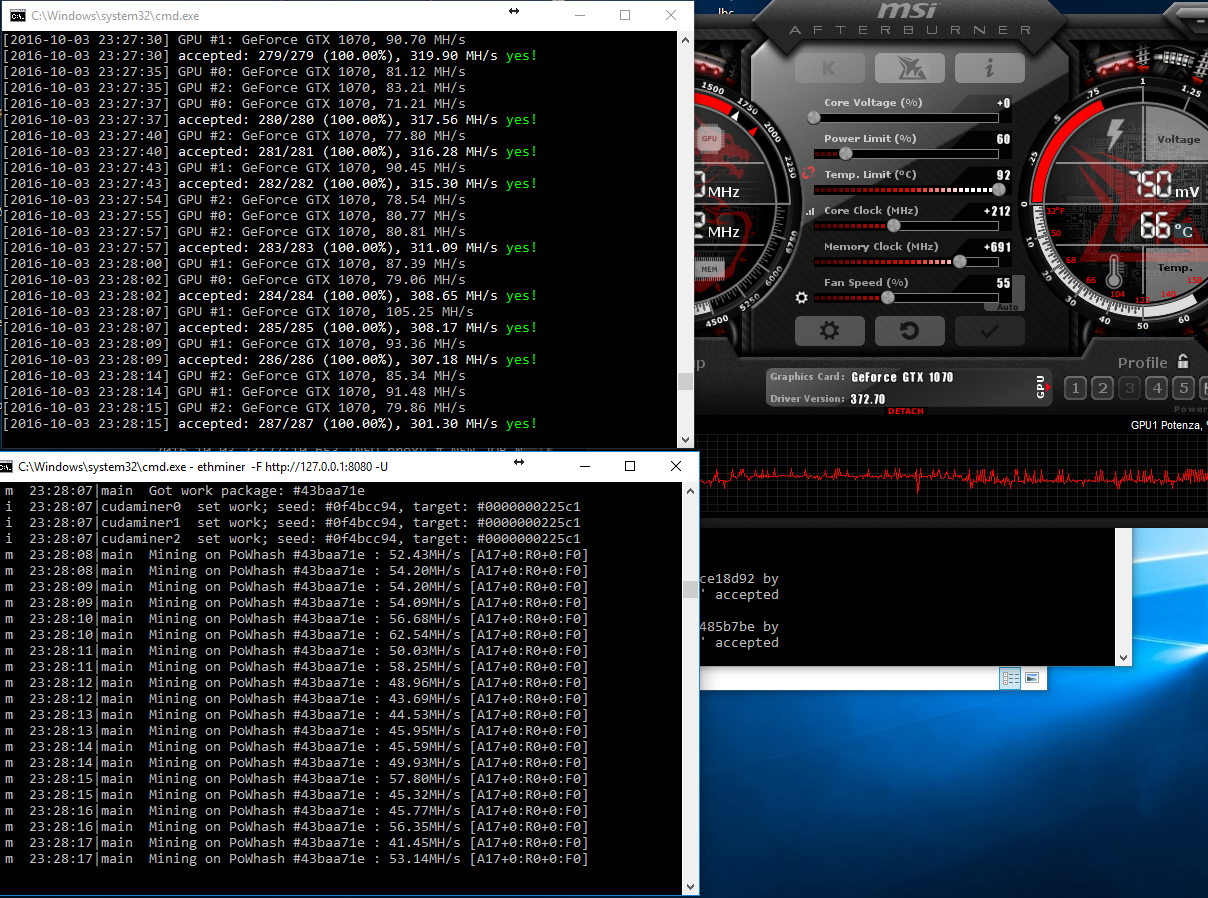Click the Core Voltage +0 value field
1208x898 pixels.
coord(1003,103)
